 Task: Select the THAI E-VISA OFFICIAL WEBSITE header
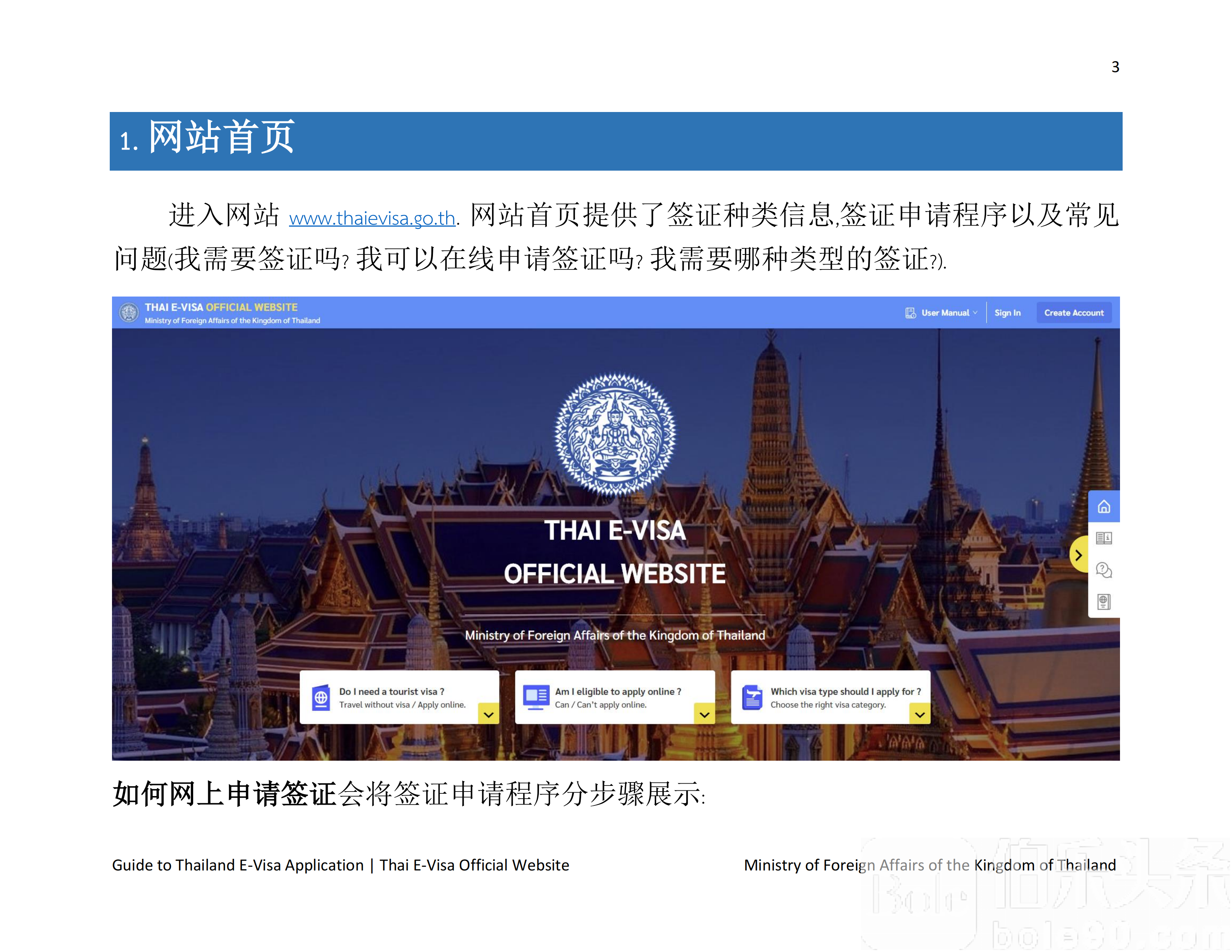221,307
